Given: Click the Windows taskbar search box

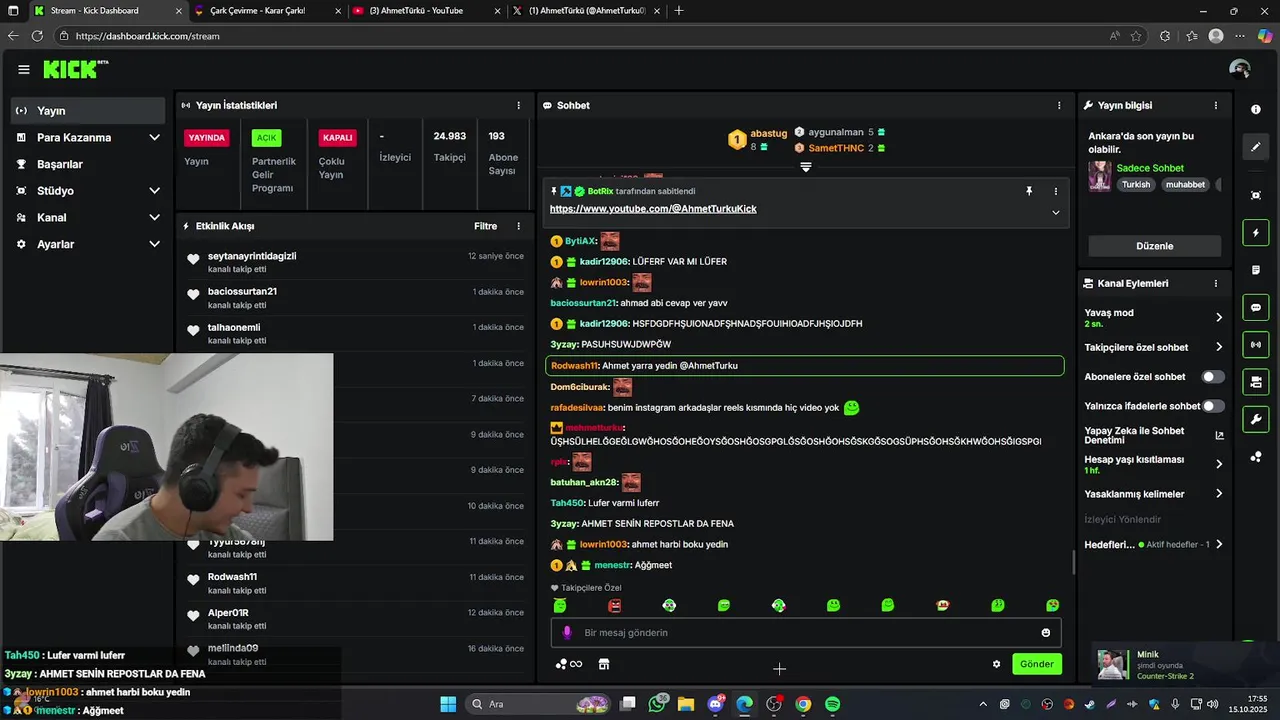Looking at the screenshot, I should point(539,704).
